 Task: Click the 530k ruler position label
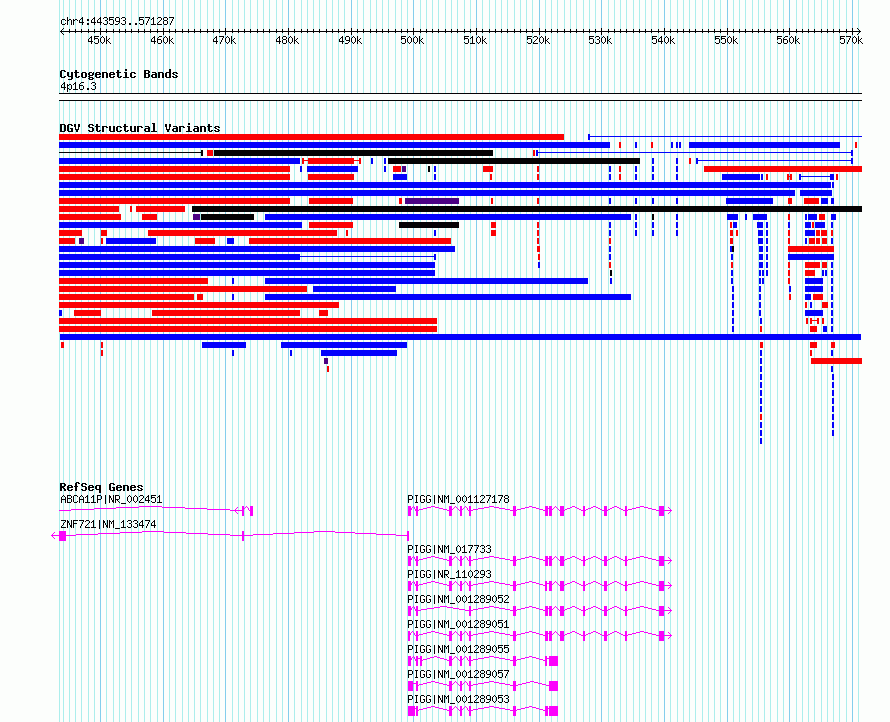point(601,40)
